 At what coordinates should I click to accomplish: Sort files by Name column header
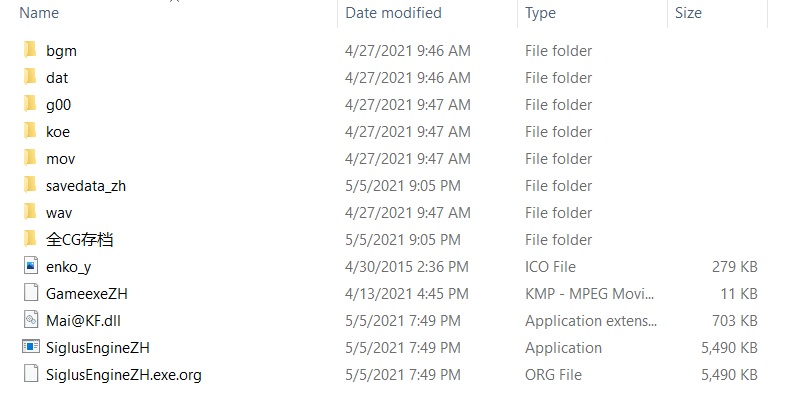[x=40, y=13]
